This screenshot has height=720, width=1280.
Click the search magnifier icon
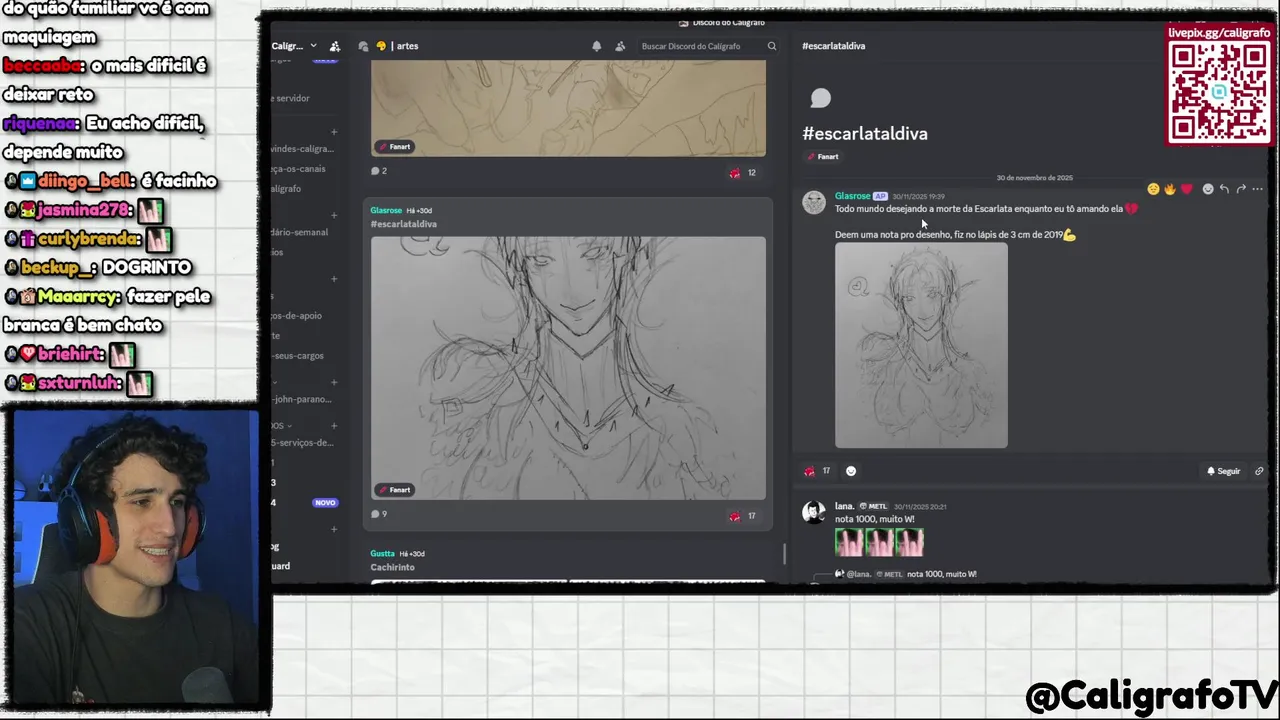[772, 46]
